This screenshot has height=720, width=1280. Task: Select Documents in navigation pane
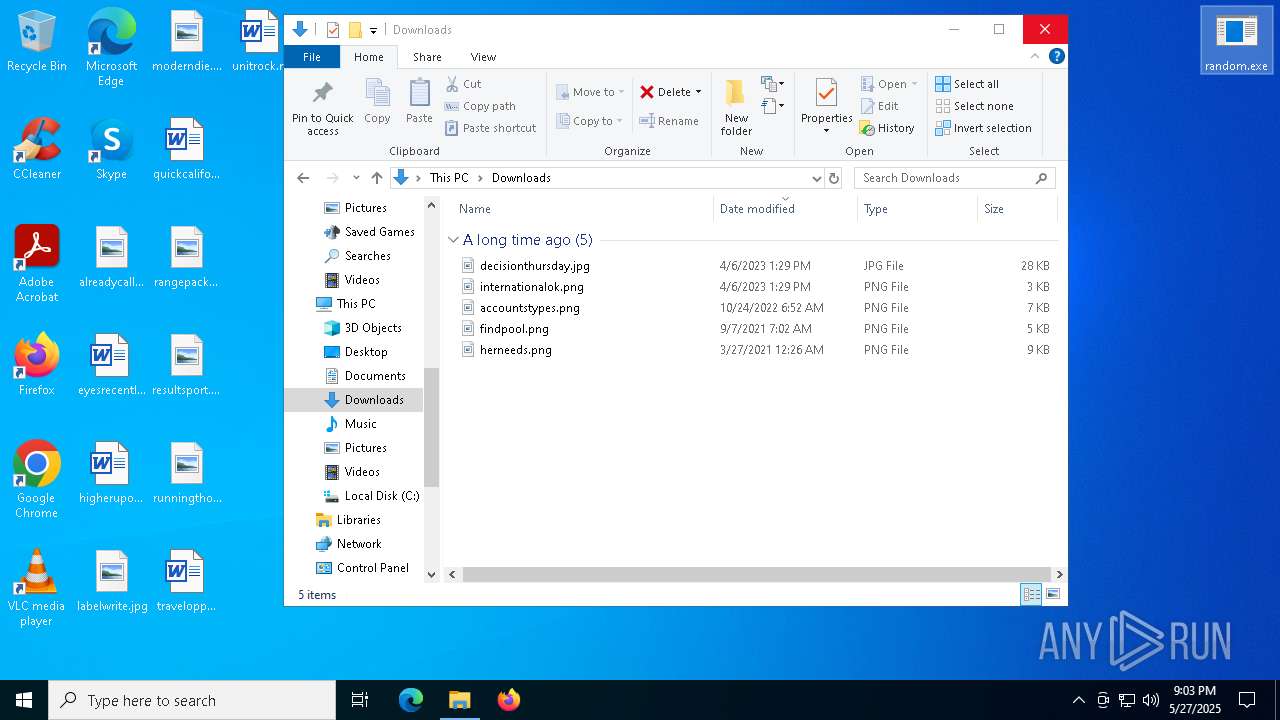[x=375, y=376]
